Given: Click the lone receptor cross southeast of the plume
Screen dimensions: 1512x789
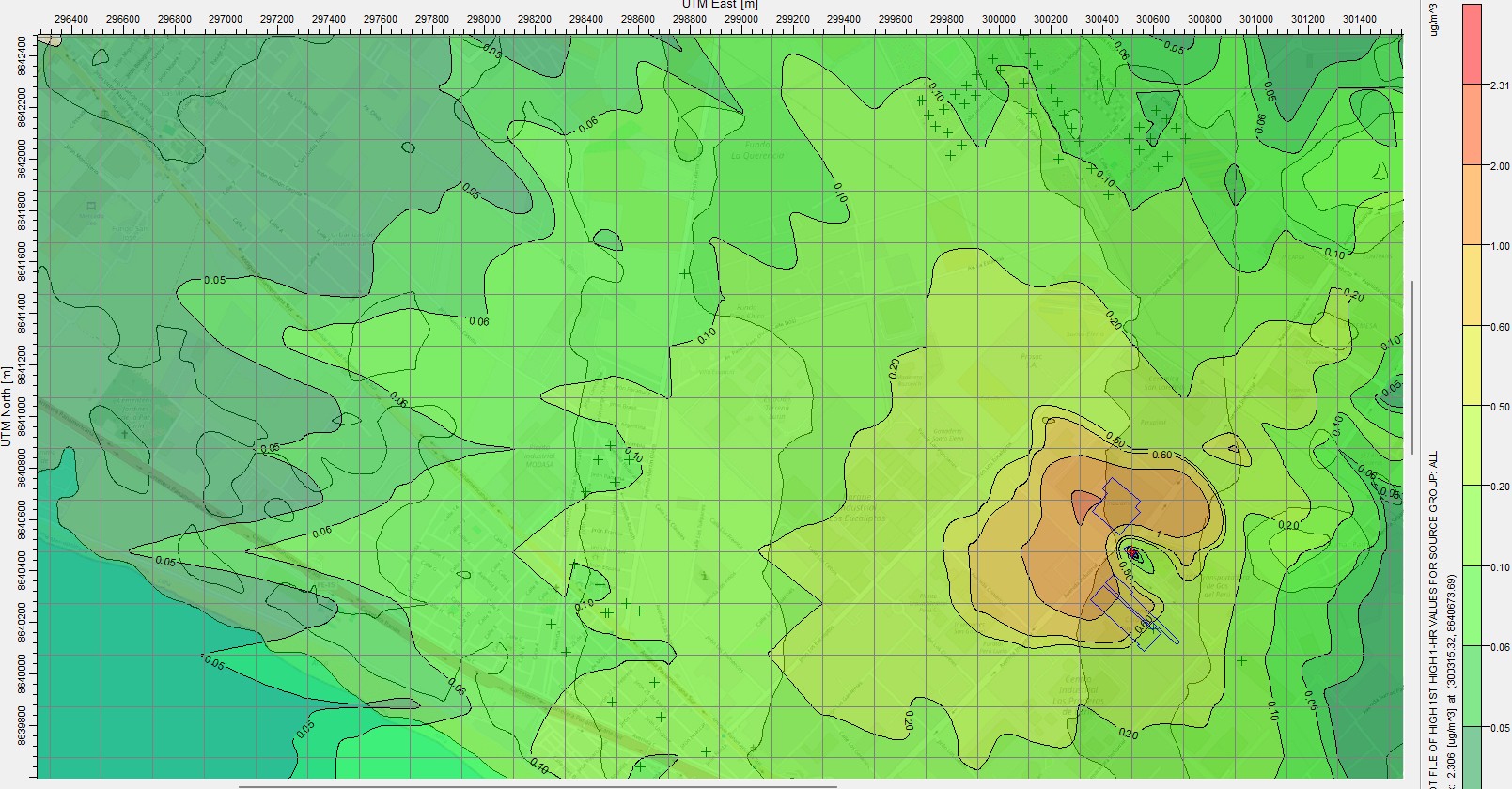Looking at the screenshot, I should click(x=1241, y=660).
